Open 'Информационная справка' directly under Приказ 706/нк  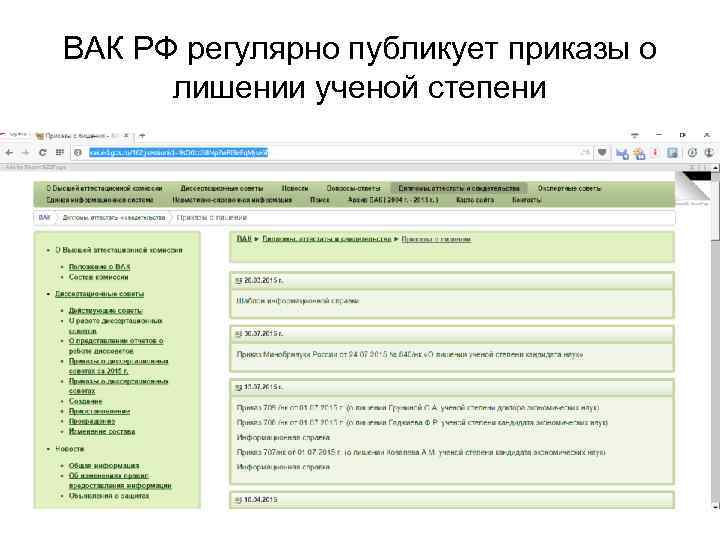coord(283,438)
